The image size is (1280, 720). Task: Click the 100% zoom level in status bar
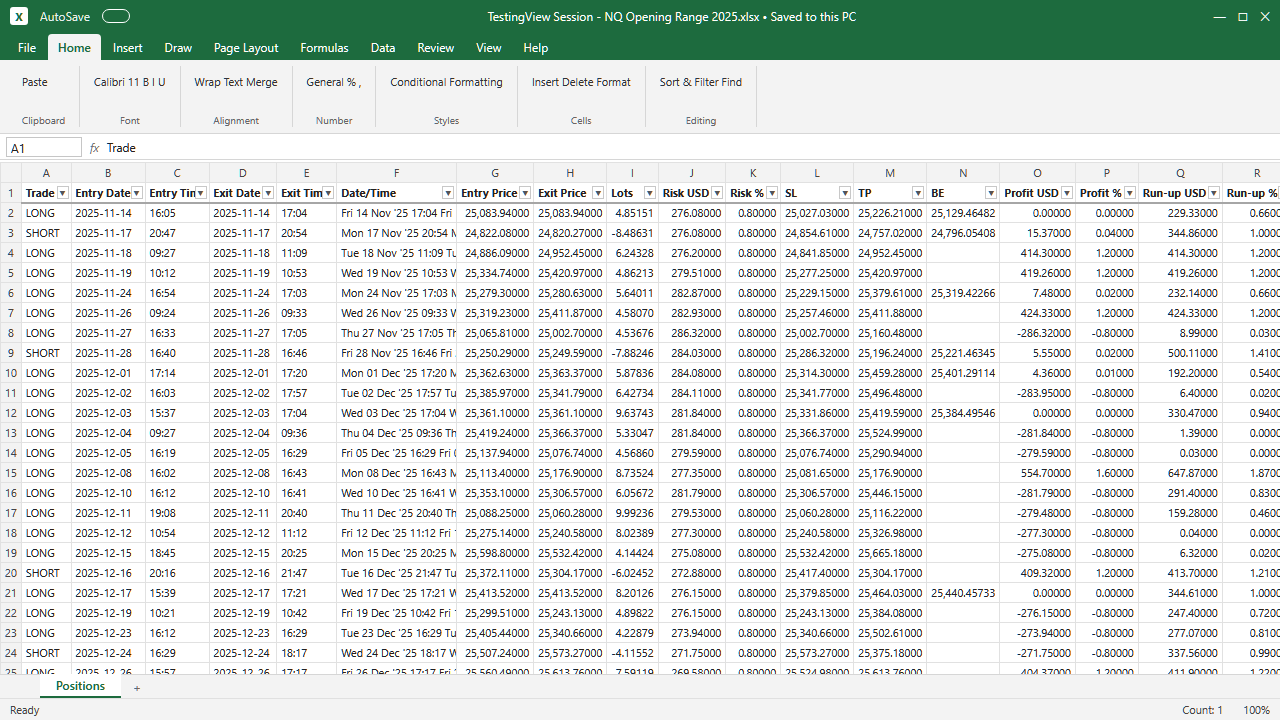(x=1257, y=710)
